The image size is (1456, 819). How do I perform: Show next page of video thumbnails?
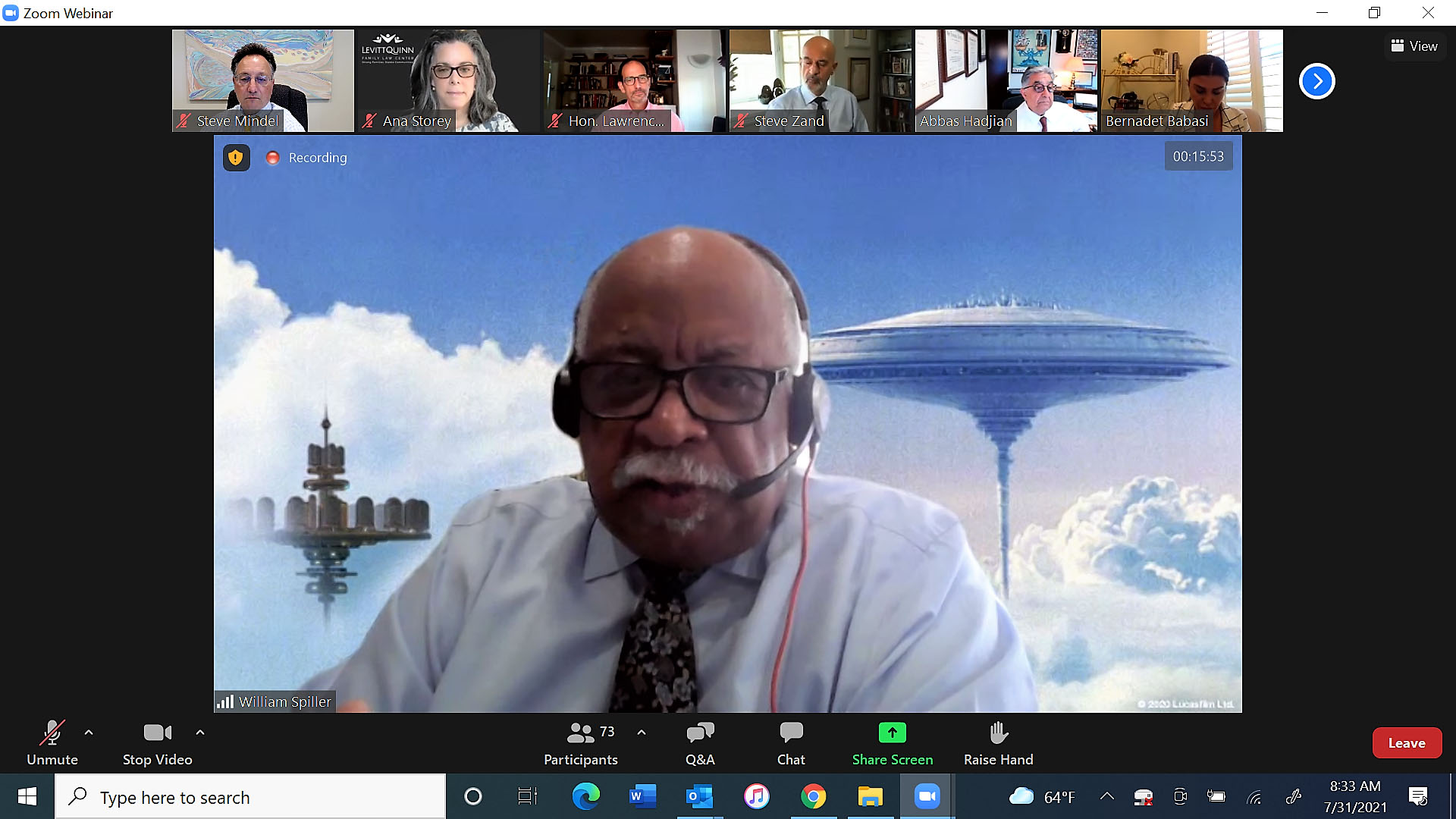tap(1317, 81)
